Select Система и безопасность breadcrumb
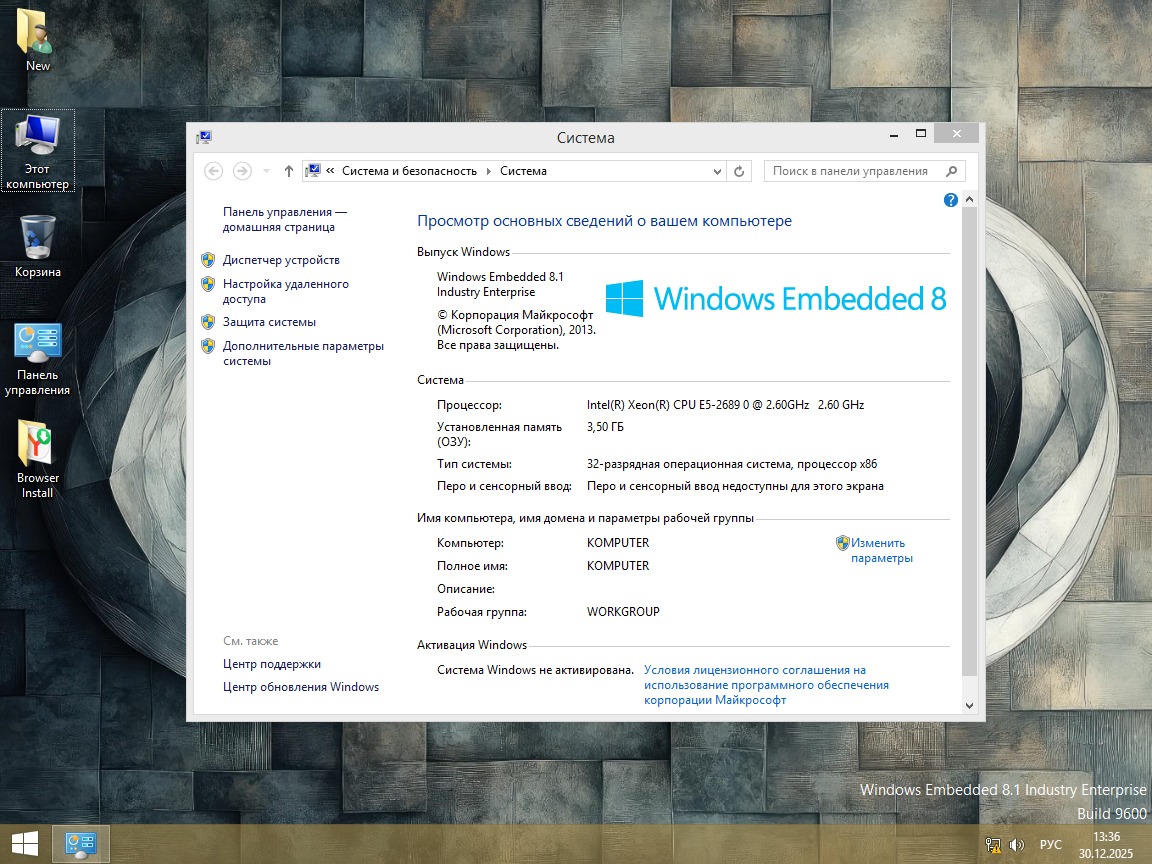This screenshot has height=864, width=1152. (x=409, y=171)
